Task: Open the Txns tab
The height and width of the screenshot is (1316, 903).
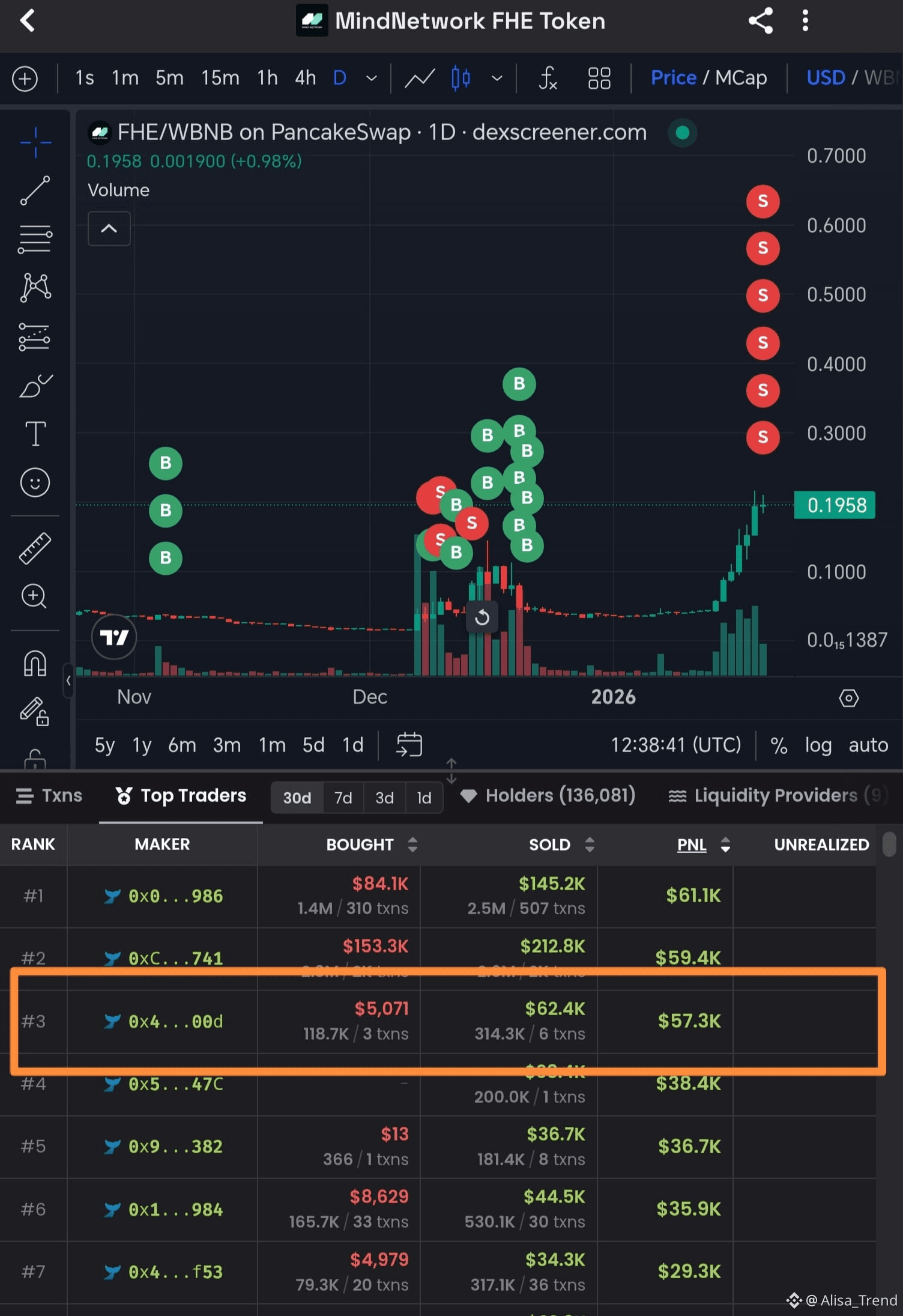Action: (x=49, y=796)
